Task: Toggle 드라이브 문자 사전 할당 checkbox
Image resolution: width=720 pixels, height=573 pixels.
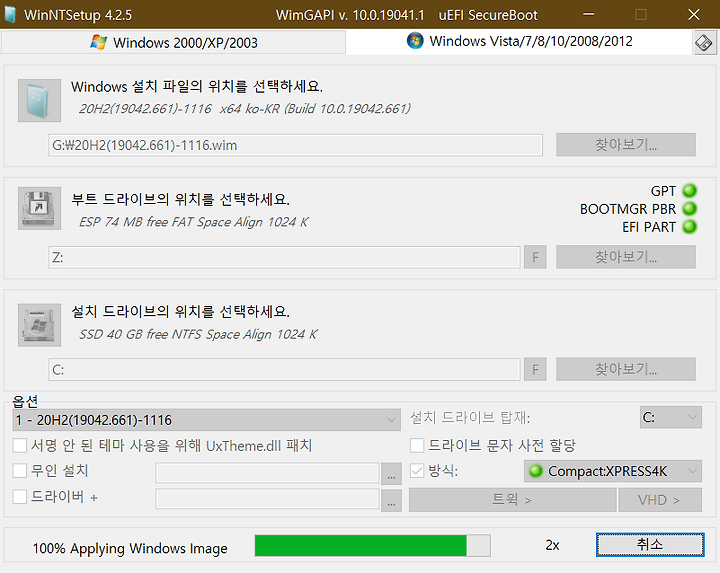Action: coord(417,445)
